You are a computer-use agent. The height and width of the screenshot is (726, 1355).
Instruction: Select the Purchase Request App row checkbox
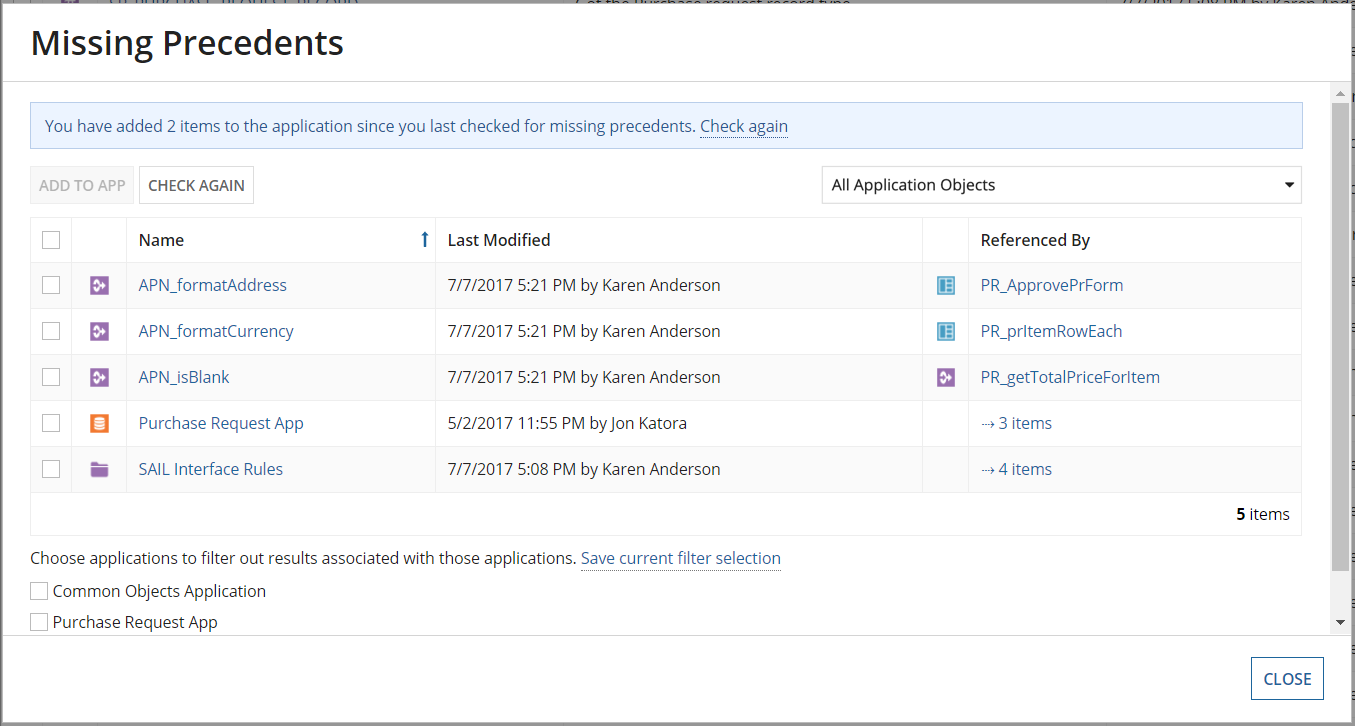click(x=51, y=424)
